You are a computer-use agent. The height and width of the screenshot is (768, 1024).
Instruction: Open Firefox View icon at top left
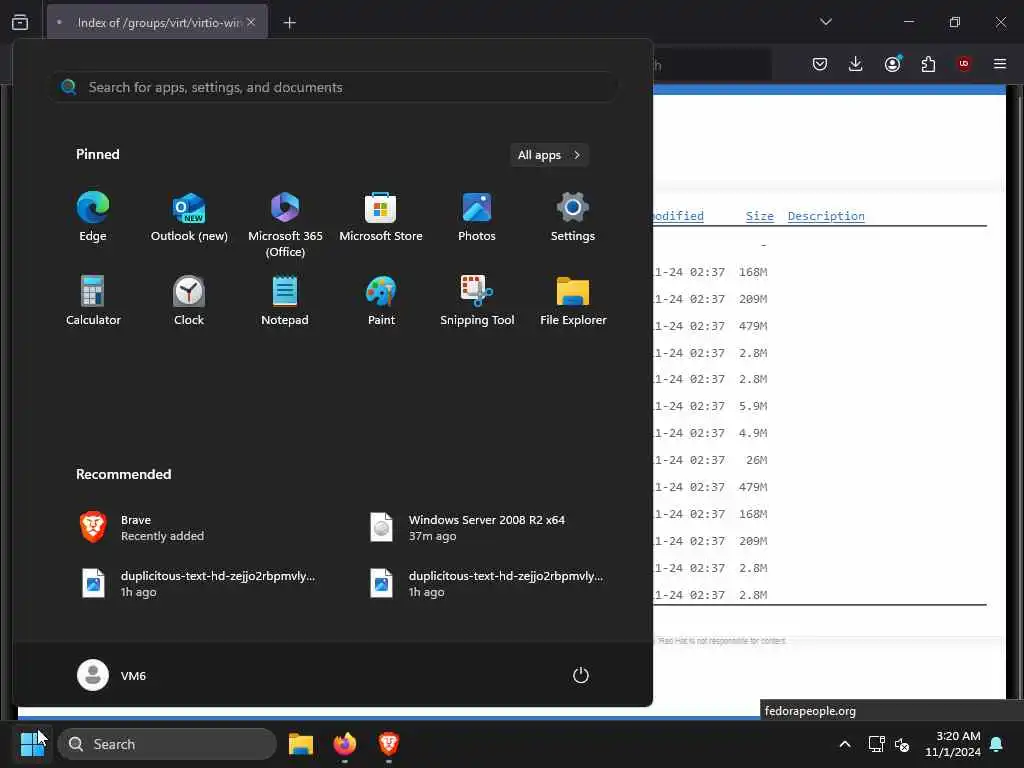20,22
